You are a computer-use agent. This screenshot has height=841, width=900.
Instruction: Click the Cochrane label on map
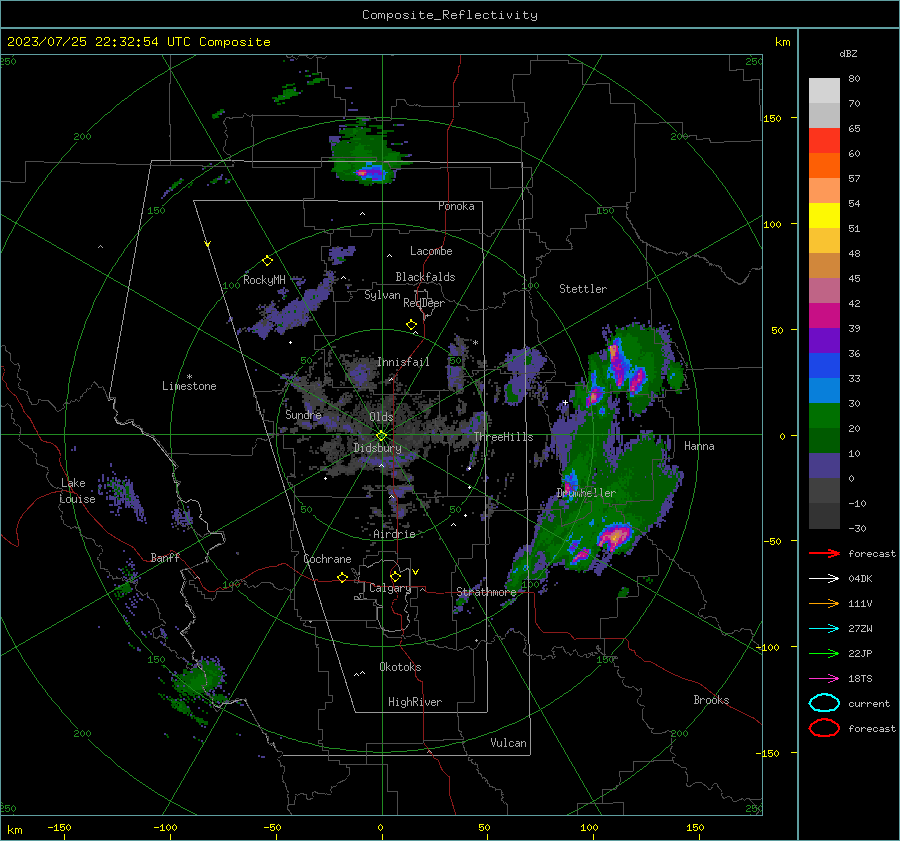327,559
